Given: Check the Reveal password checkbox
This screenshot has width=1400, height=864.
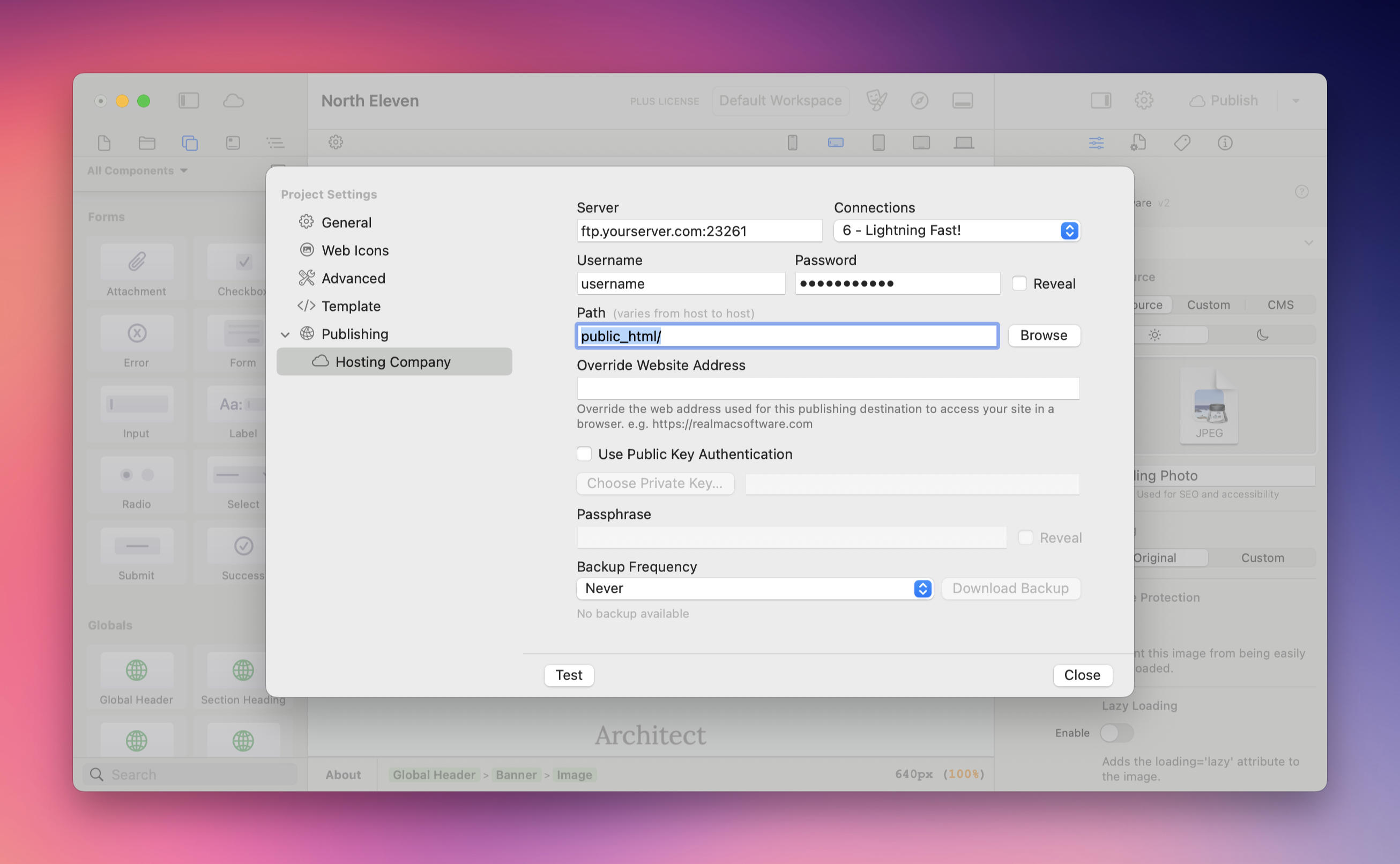Looking at the screenshot, I should (1019, 283).
